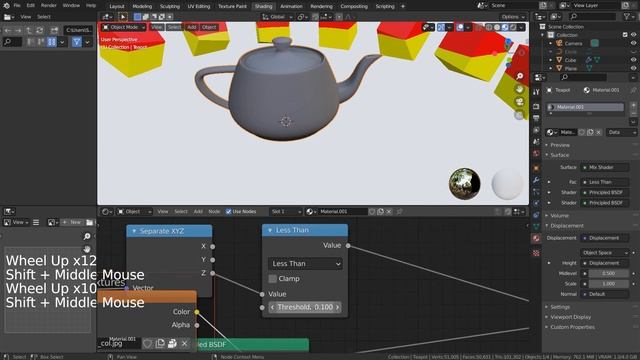Toggle the Collection exclude checkbox
This screenshot has width=640, height=360.
[625, 35]
